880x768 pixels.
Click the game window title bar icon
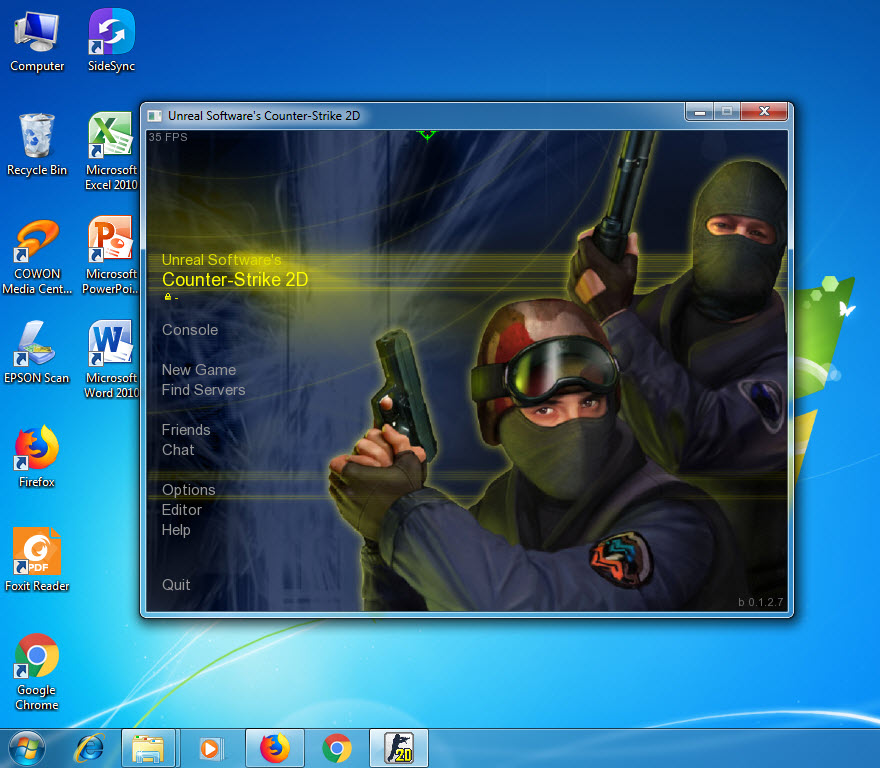(x=154, y=116)
